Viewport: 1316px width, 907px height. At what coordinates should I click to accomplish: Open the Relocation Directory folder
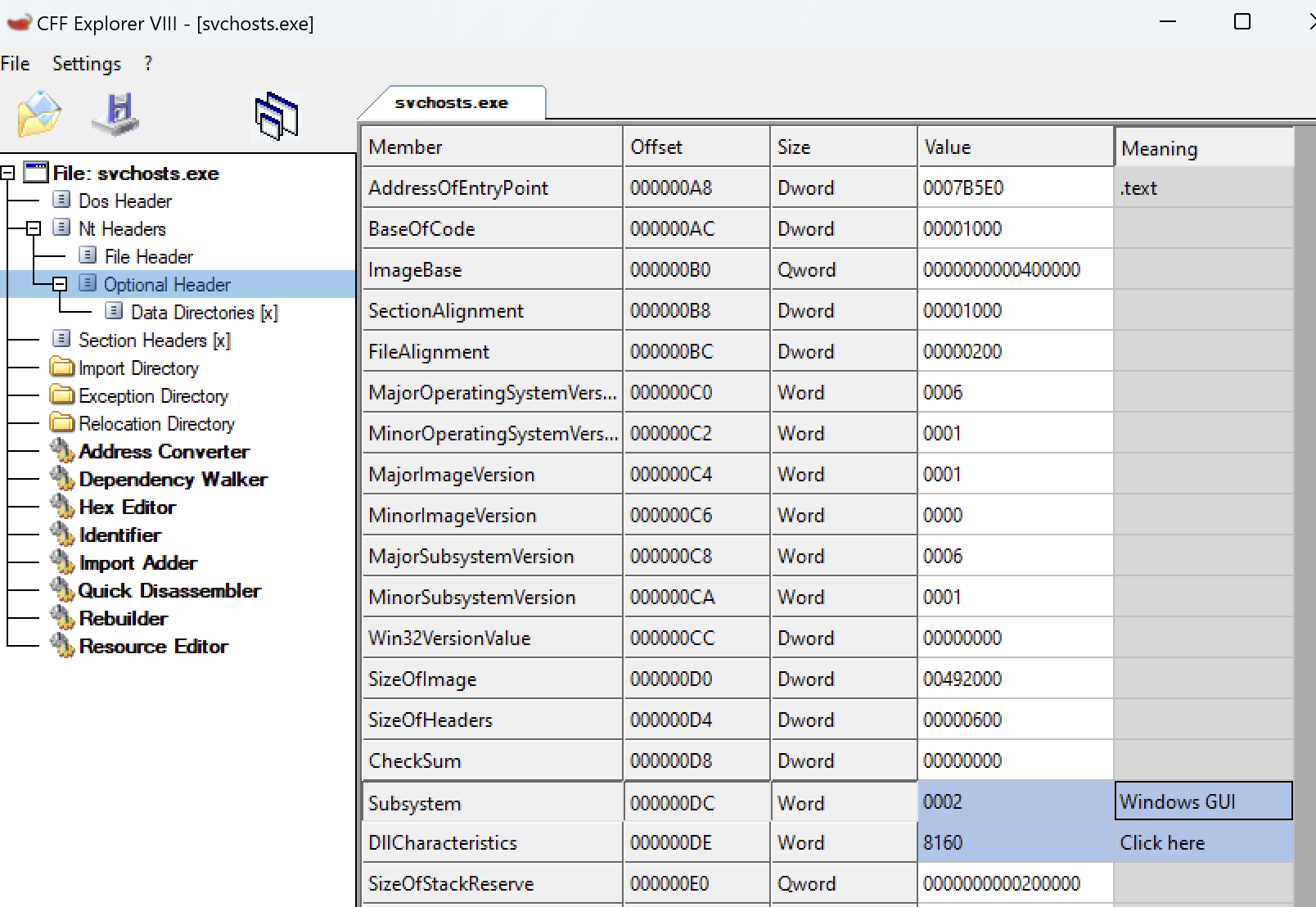coord(156,423)
